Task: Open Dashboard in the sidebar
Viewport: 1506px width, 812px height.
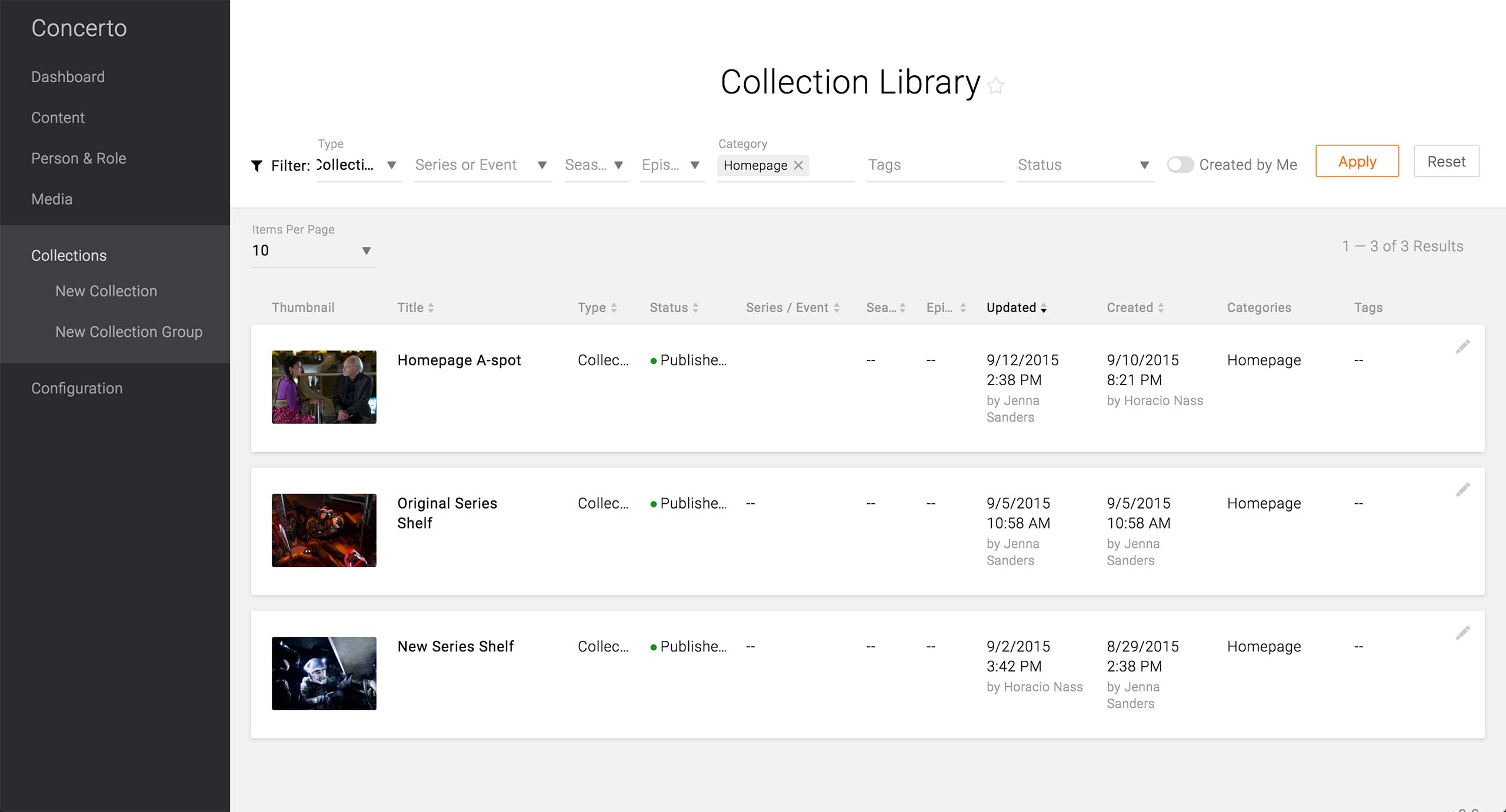Action: pyautogui.click(x=68, y=77)
